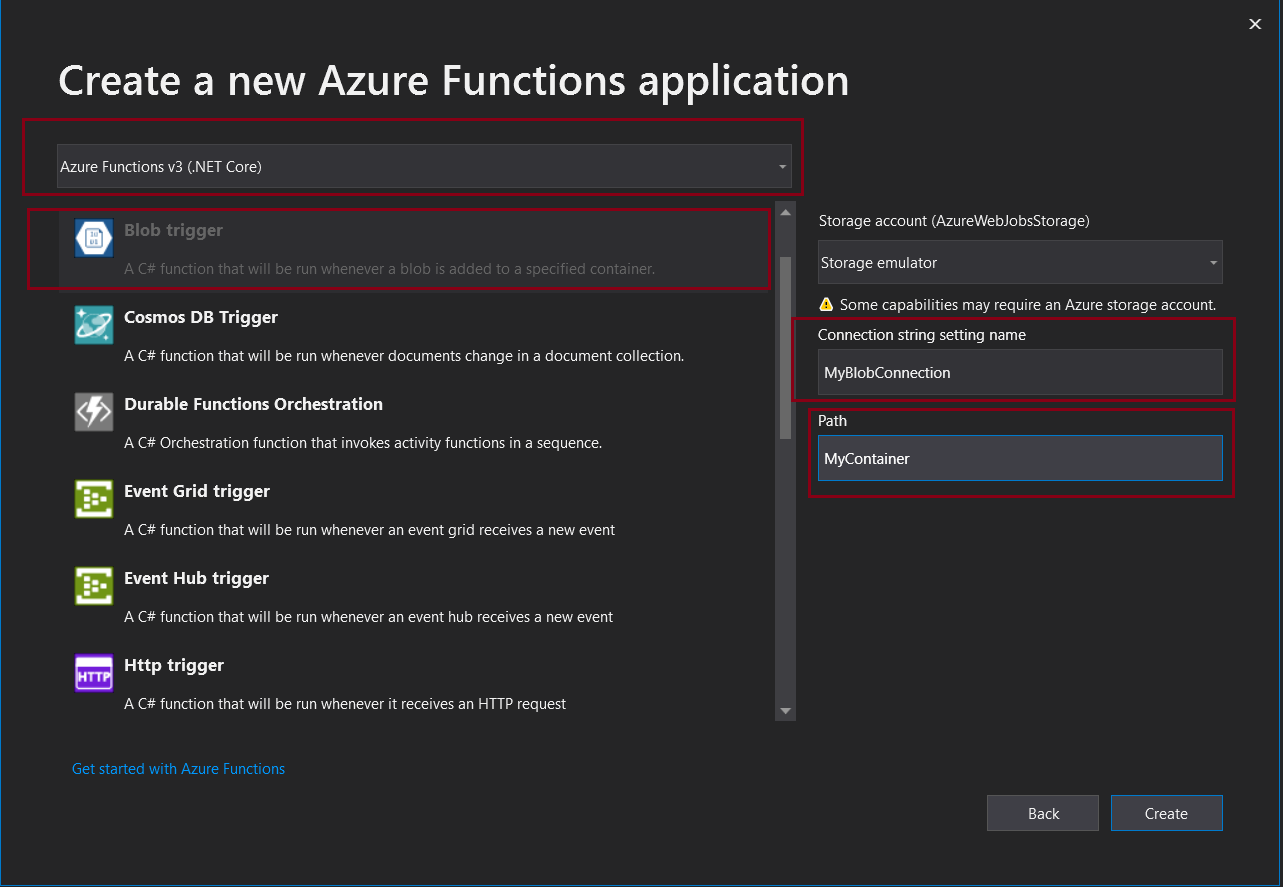Open Get started with Azure Functions link
This screenshot has width=1283, height=887.
point(178,769)
